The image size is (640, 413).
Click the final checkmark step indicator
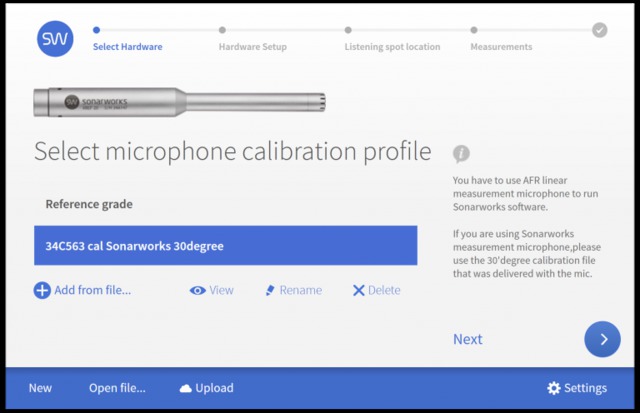[599, 30]
